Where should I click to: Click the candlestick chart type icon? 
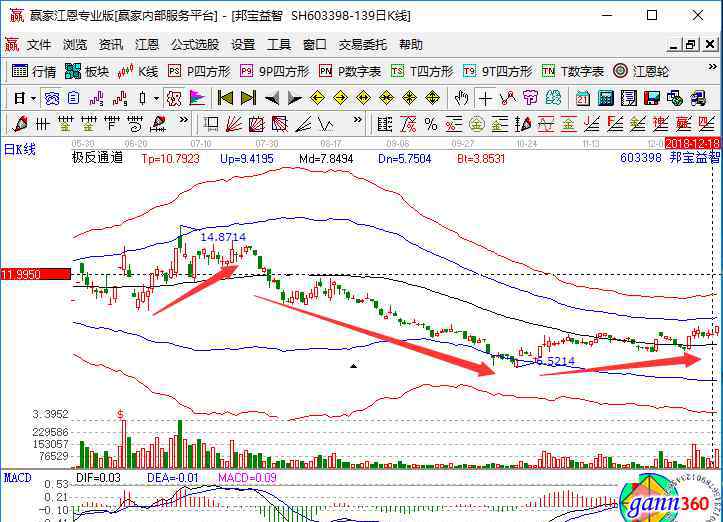pyautogui.click(x=142, y=98)
